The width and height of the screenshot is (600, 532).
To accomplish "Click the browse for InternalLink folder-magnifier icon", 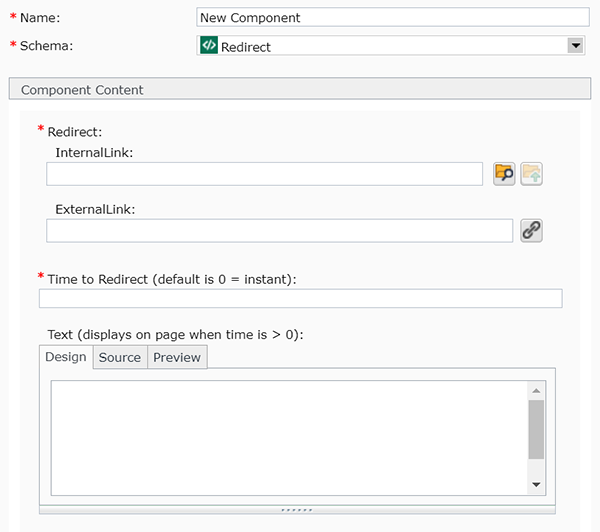I will click(504, 174).
